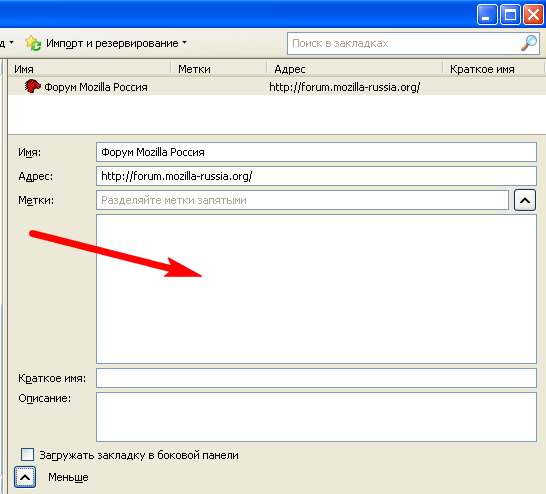Click the Описание description text area
546x494 pixels.
click(x=316, y=417)
